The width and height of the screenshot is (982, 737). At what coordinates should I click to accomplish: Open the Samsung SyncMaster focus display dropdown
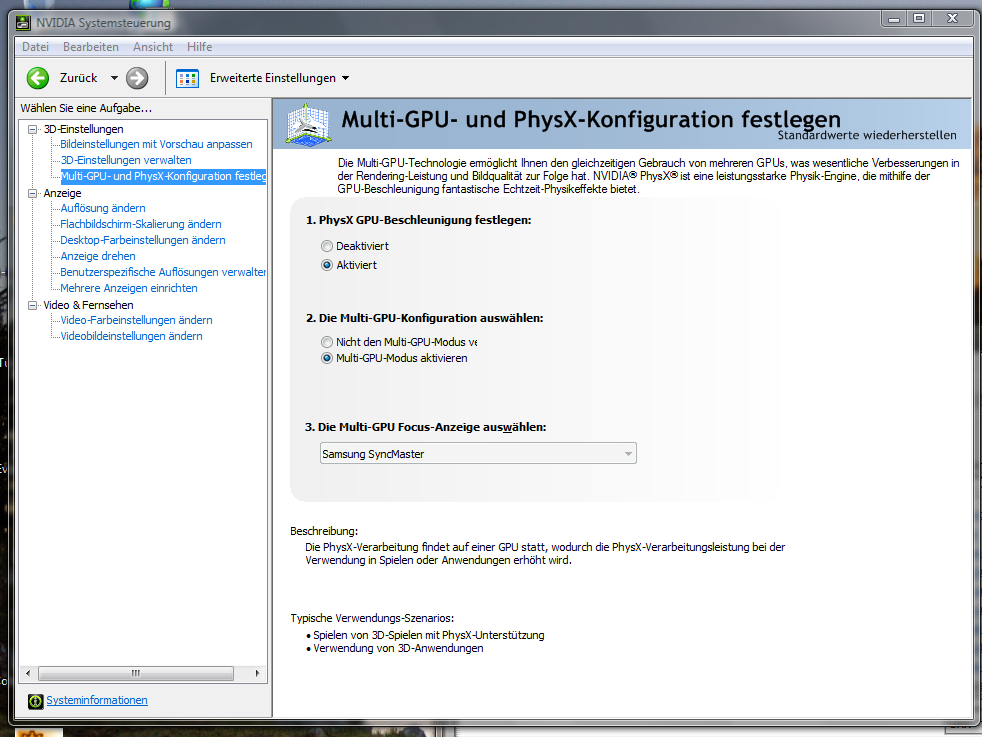(x=478, y=453)
